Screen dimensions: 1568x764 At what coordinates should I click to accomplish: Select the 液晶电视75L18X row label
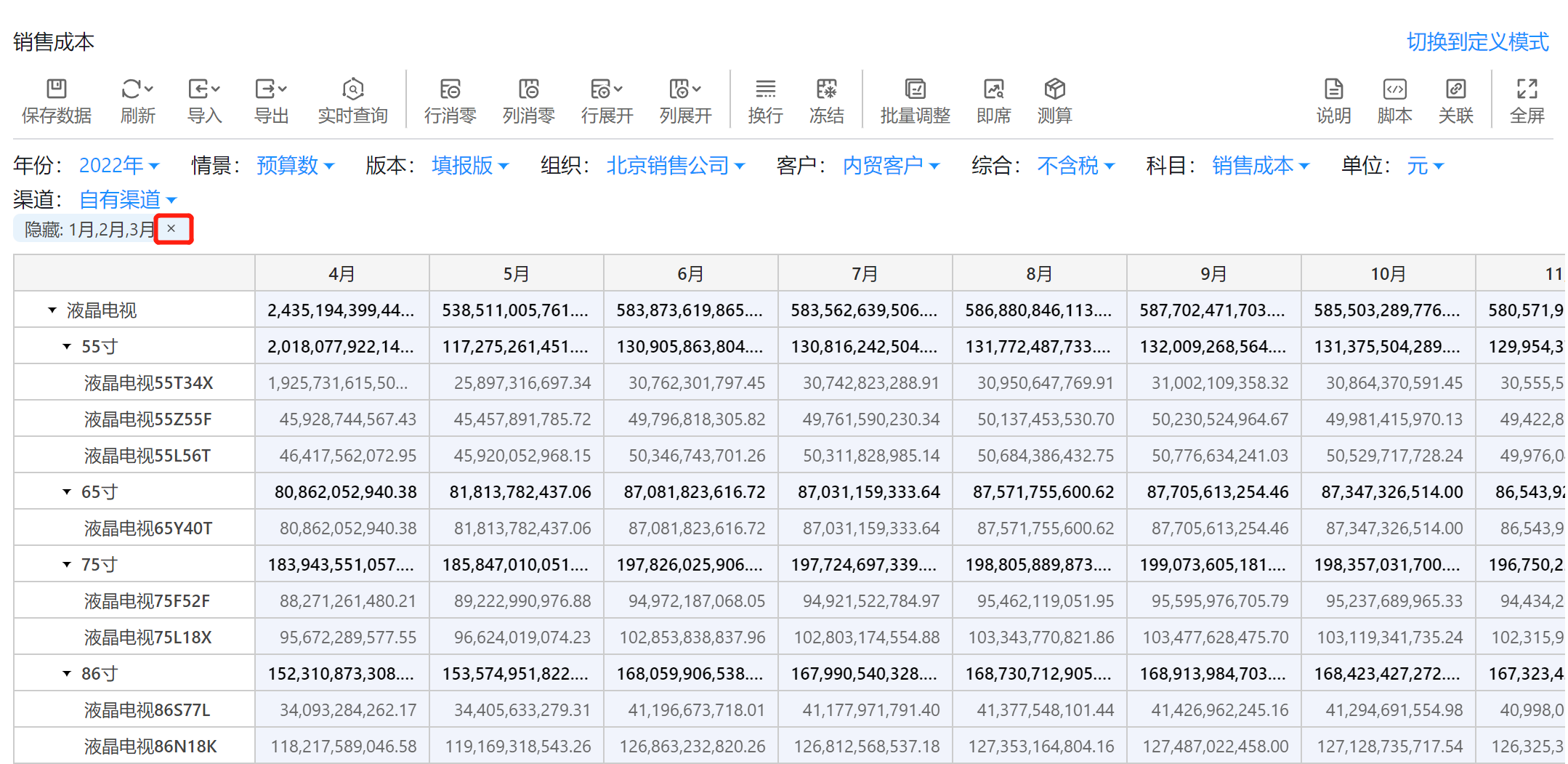(147, 638)
